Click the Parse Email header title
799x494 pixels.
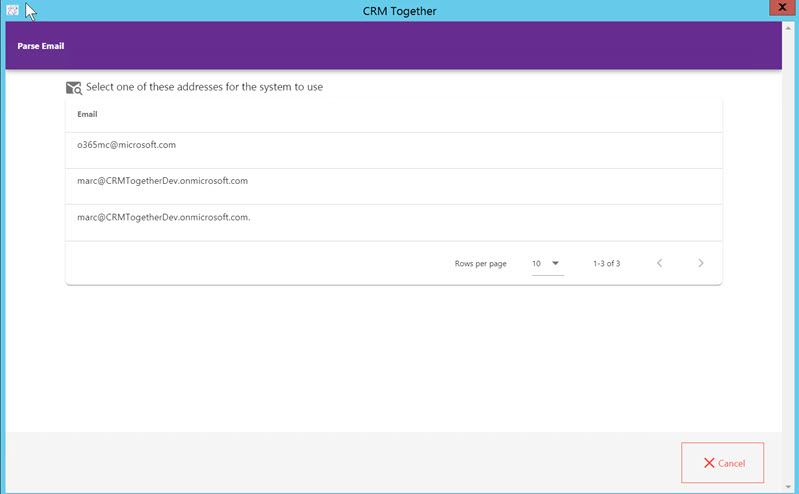41,46
